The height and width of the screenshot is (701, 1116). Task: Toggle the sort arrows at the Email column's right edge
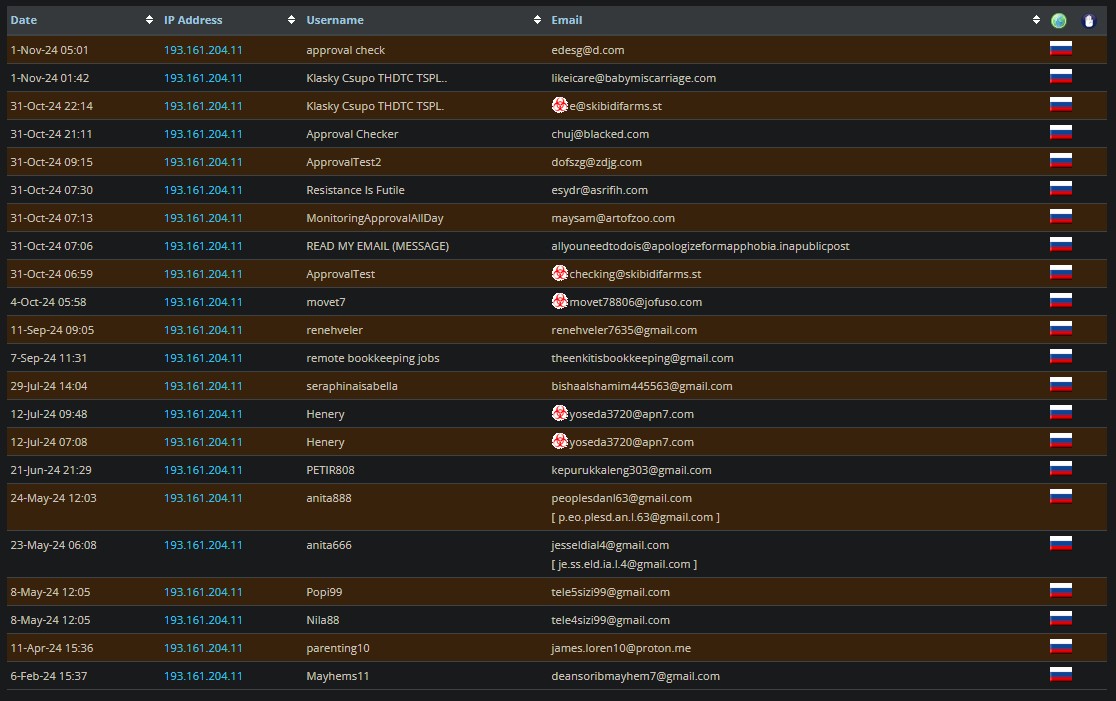1036,20
